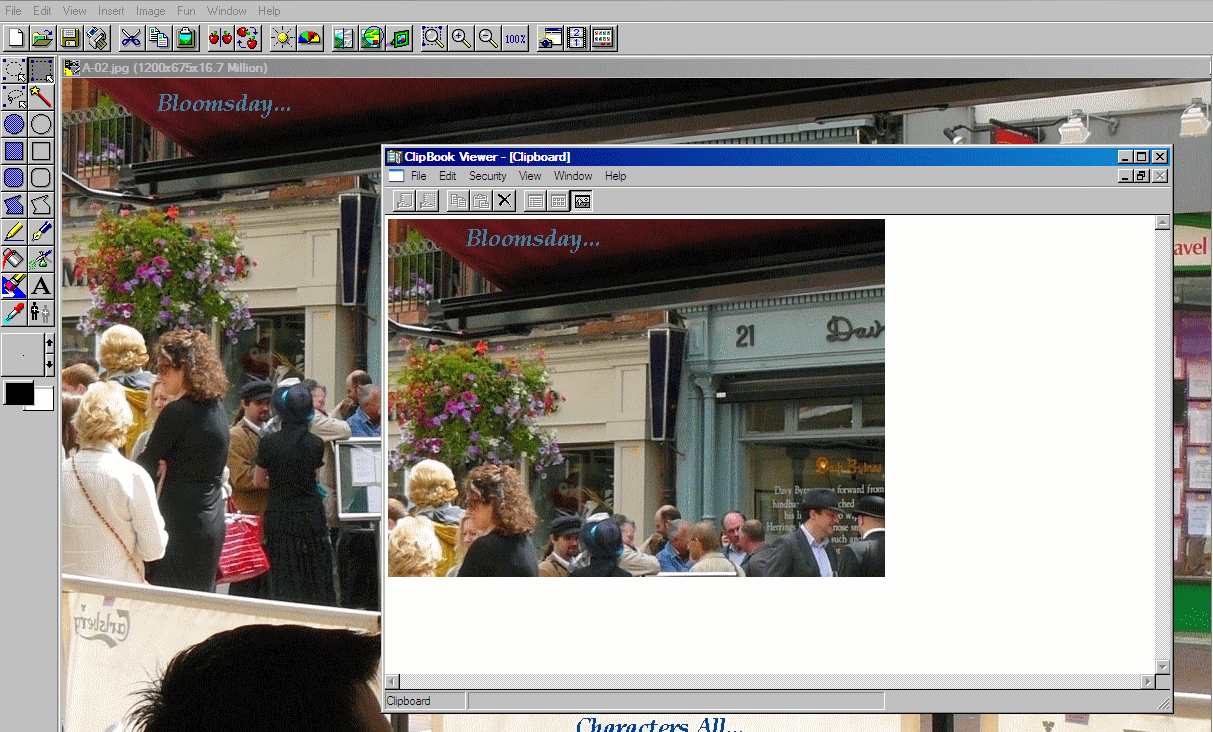Zoom in with the plus magnifier
Viewport: 1213px width, 732px height.
pos(461,38)
